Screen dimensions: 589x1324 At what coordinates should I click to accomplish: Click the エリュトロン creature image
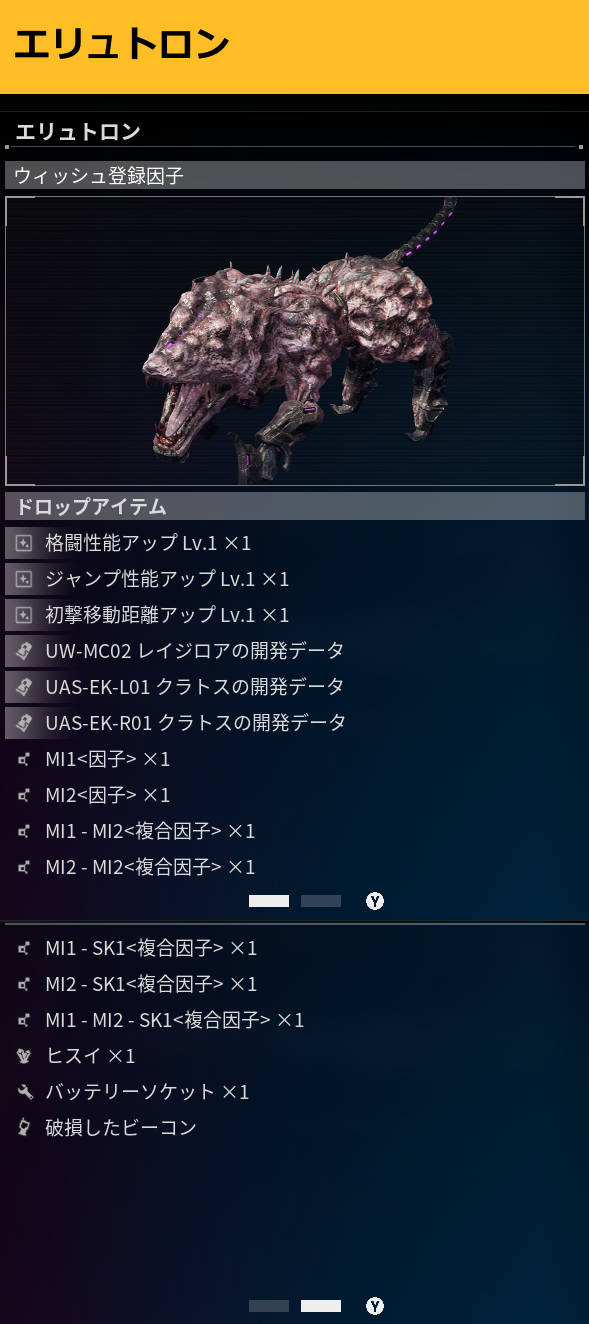(295, 341)
